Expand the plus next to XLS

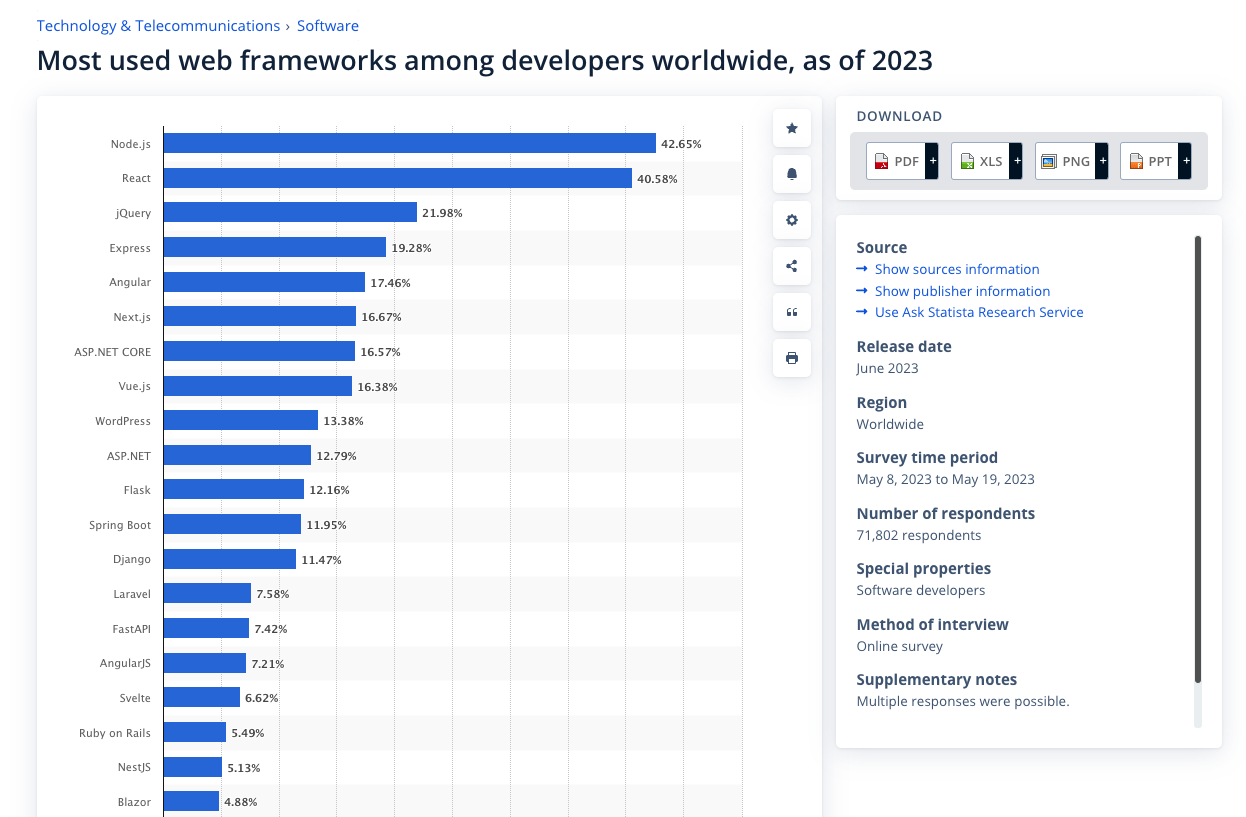1016,161
